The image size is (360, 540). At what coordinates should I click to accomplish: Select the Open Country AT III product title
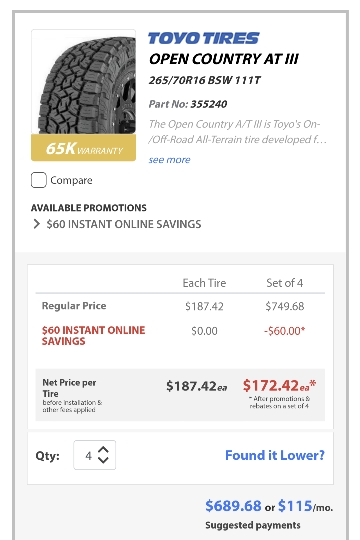pyautogui.click(x=224, y=59)
